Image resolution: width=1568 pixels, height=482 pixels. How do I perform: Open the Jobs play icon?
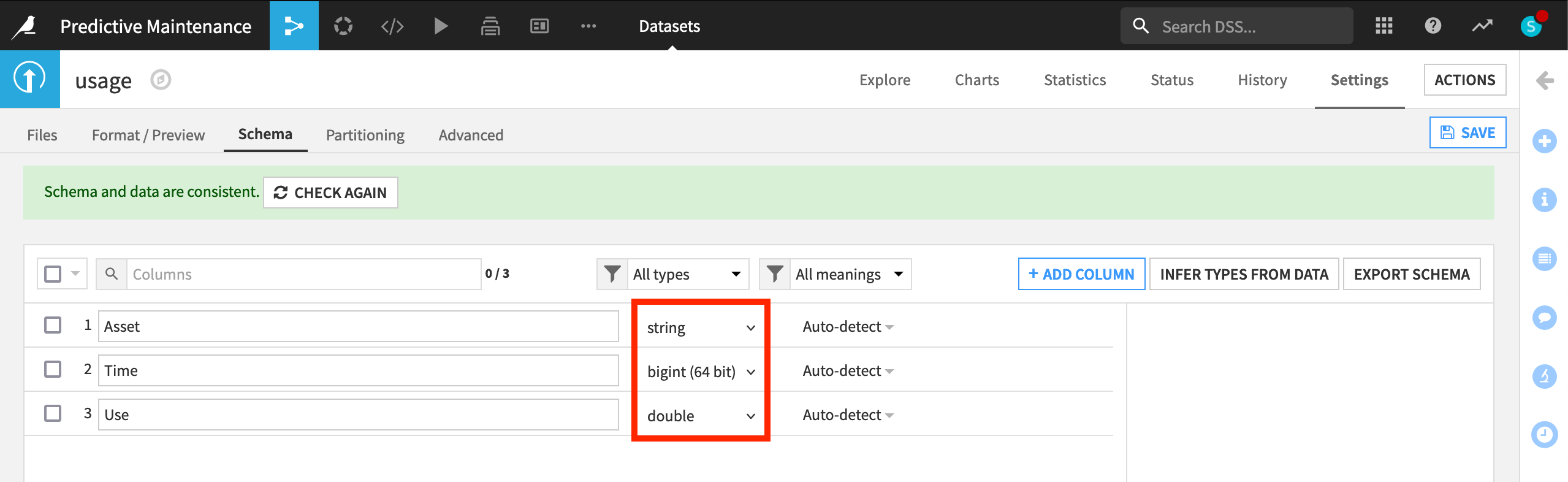point(441,26)
